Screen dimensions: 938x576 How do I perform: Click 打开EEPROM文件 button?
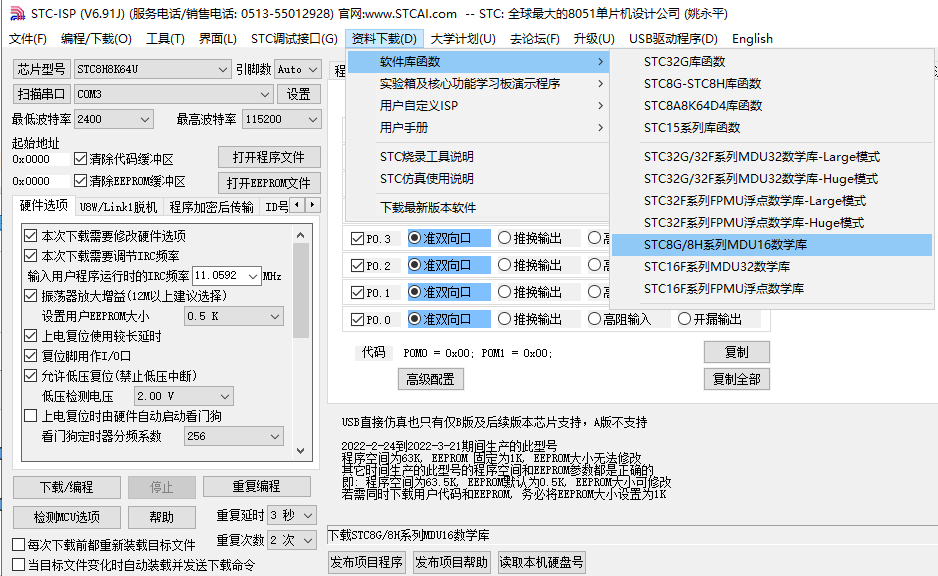tap(269, 183)
